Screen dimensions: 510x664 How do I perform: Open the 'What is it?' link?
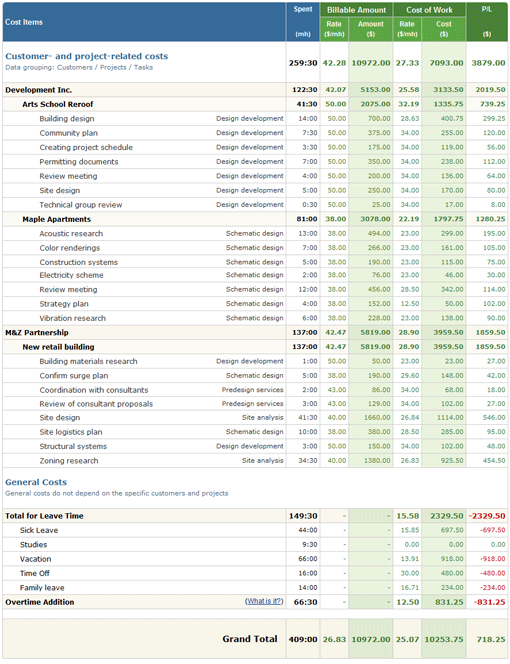[x=263, y=601]
